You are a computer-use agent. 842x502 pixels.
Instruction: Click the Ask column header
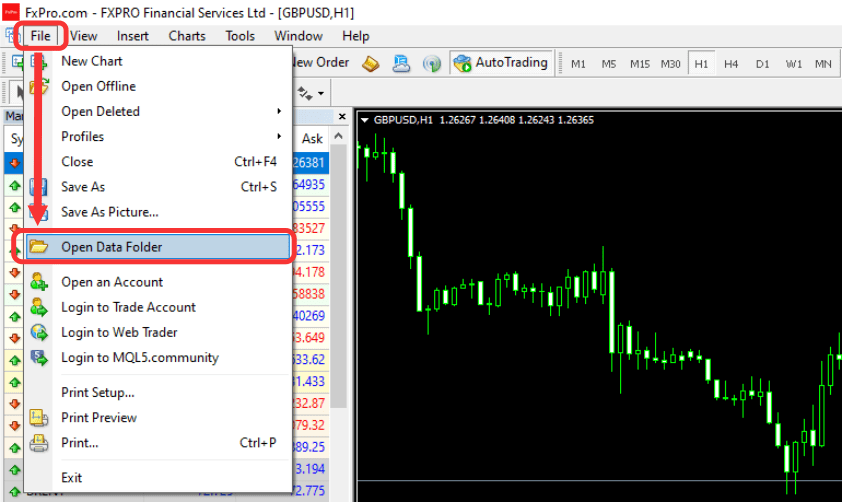312,139
